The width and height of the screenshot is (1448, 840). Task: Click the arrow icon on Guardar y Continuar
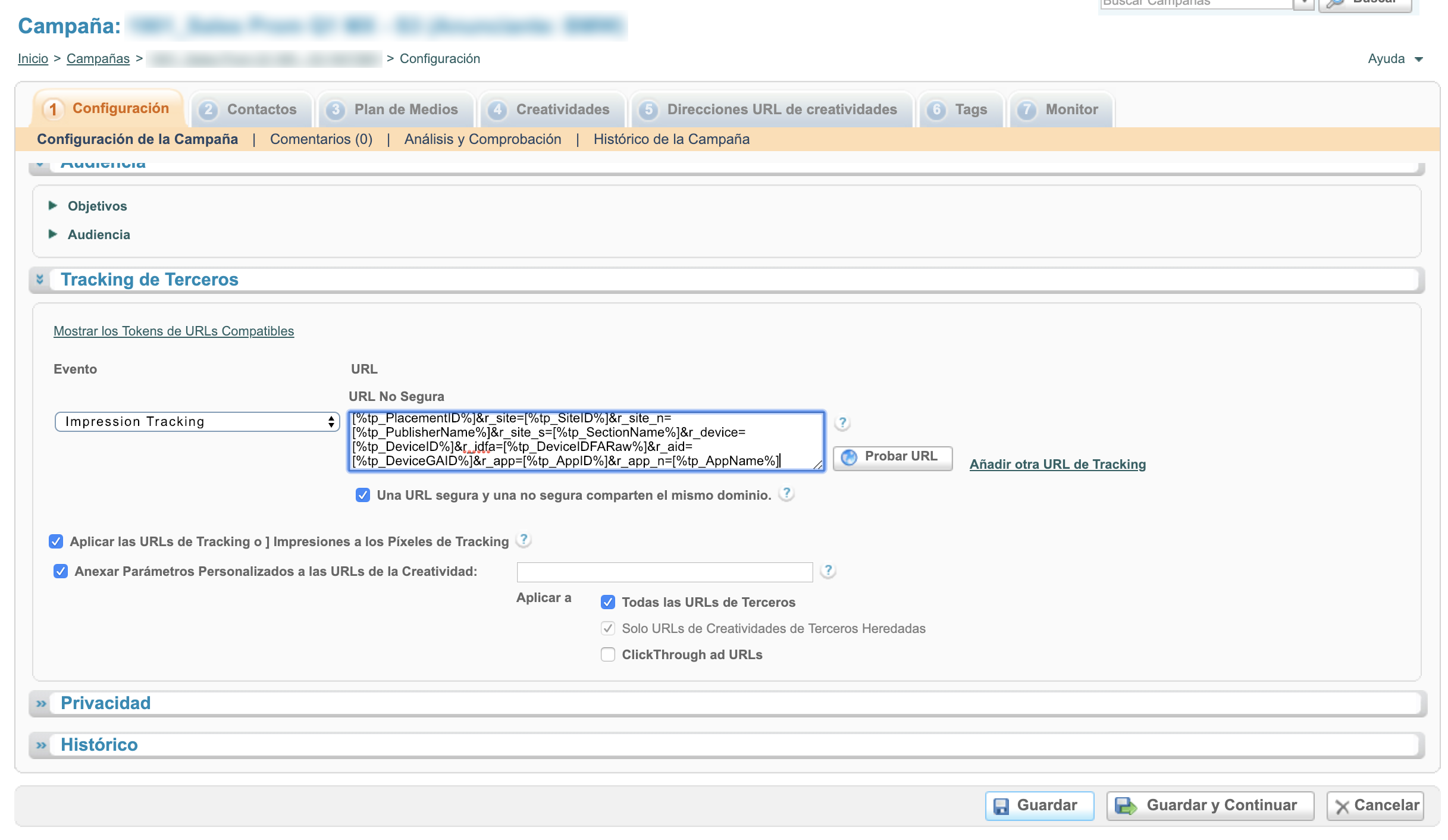1126,806
